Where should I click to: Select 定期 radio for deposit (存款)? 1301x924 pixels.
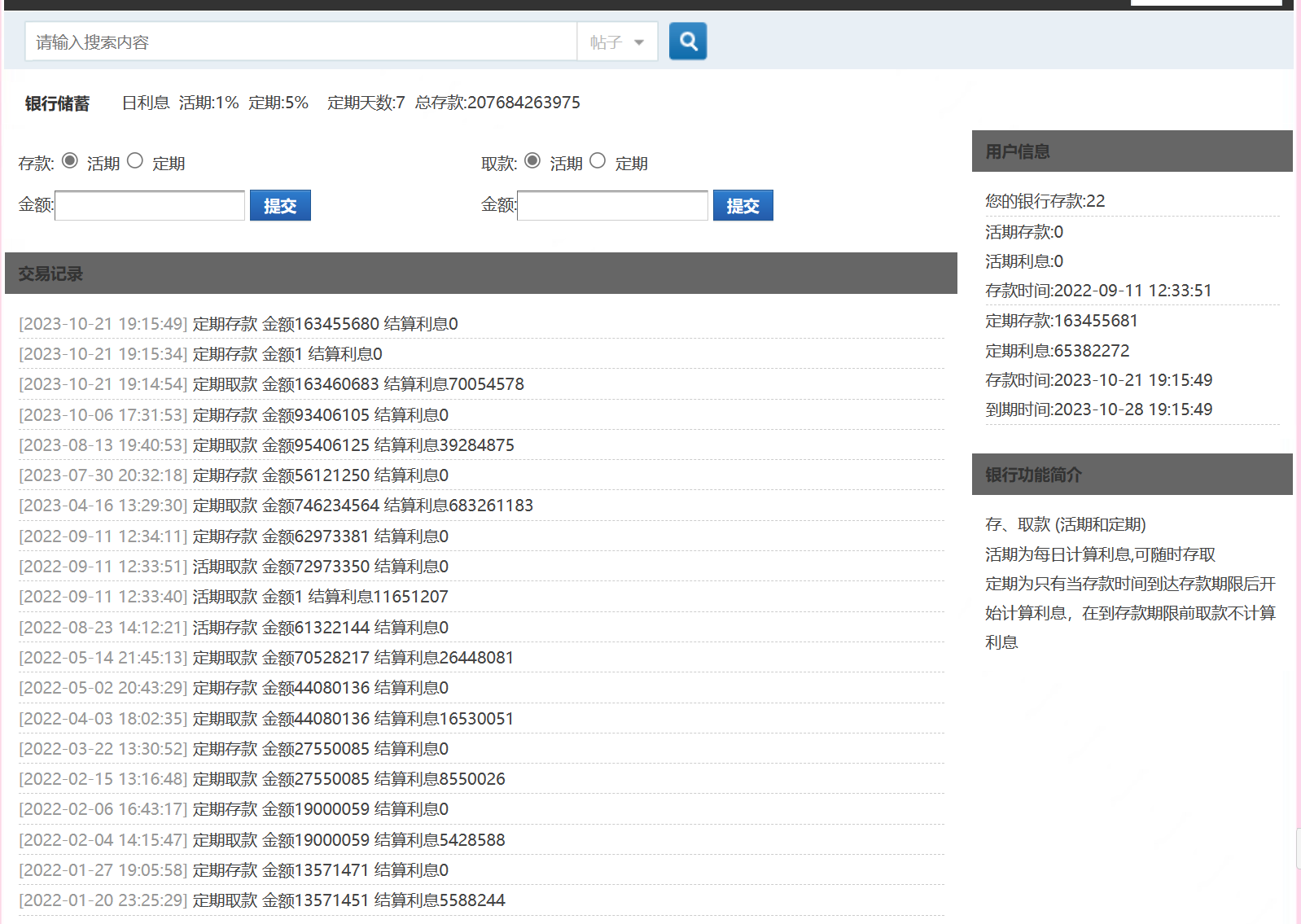(x=135, y=161)
